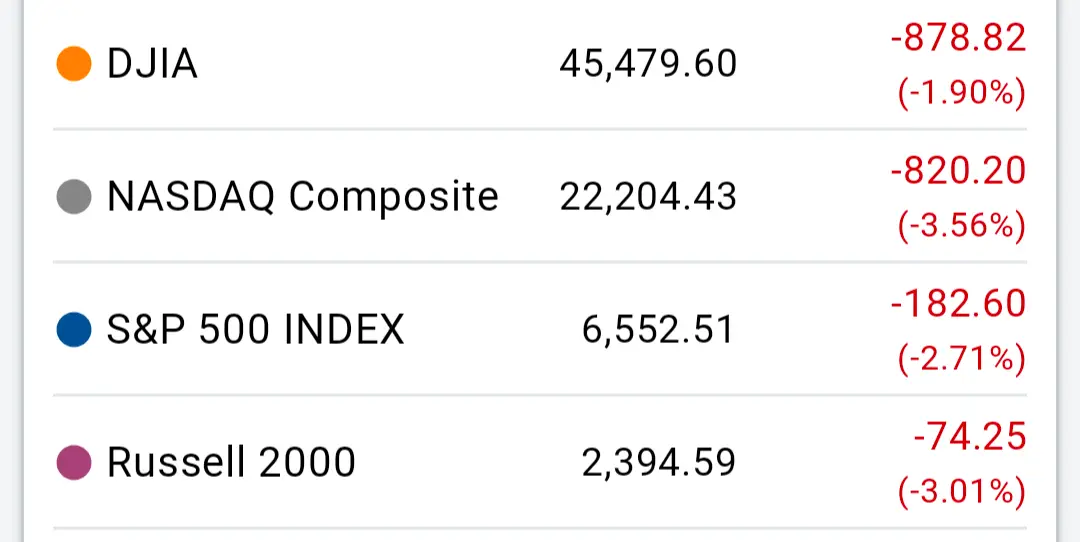Click the S&P 500 price 6,552.51
This screenshot has height=542, width=1080.
[x=658, y=329]
